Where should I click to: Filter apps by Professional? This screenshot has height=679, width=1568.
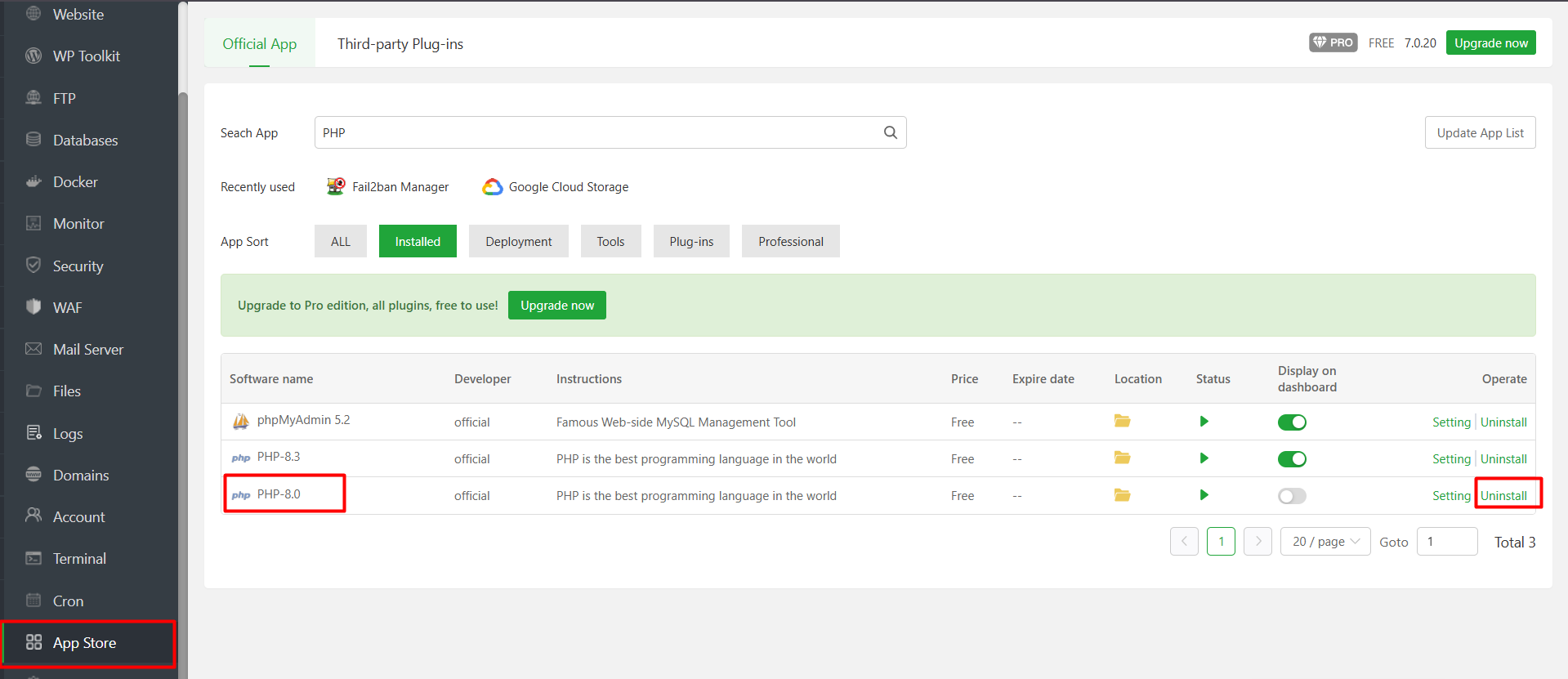pyautogui.click(x=791, y=241)
